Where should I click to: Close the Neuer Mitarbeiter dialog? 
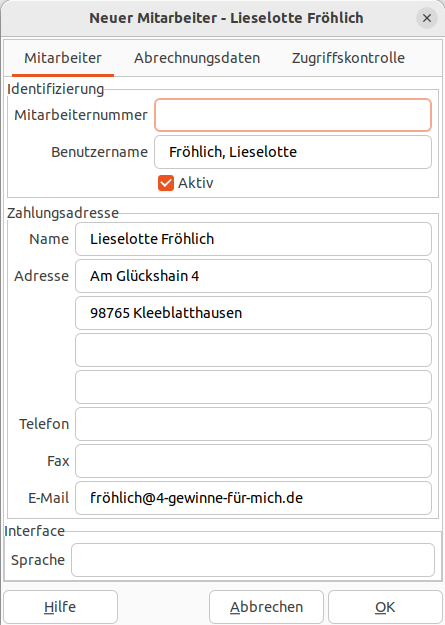(x=427, y=18)
